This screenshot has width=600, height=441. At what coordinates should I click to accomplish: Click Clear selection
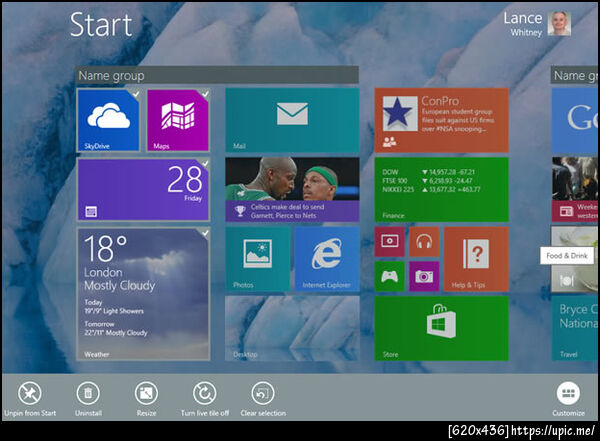pyautogui.click(x=263, y=399)
